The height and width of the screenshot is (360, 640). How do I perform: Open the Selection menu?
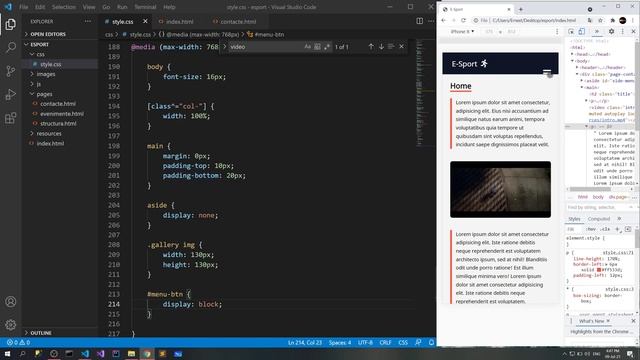click(64, 7)
